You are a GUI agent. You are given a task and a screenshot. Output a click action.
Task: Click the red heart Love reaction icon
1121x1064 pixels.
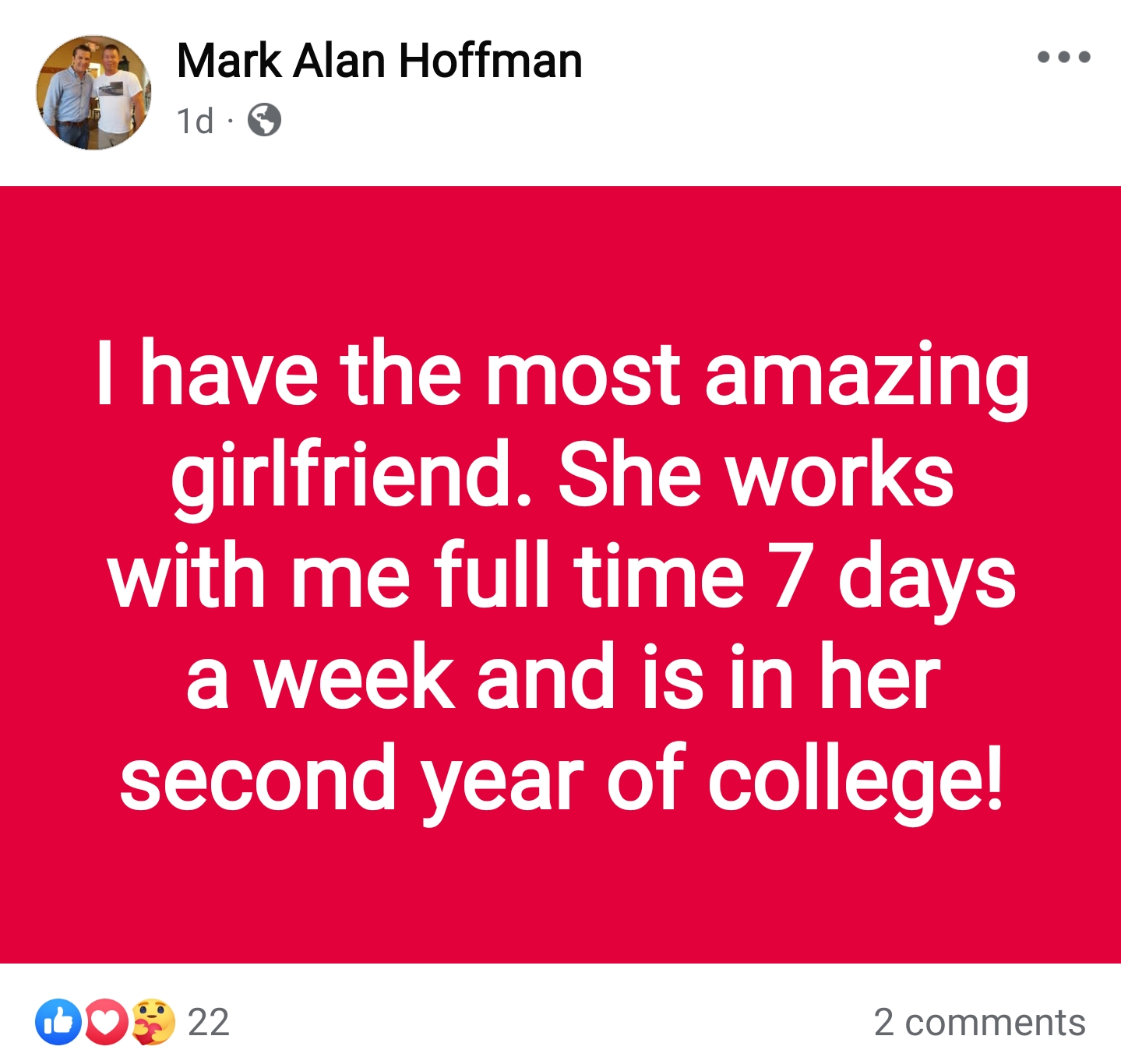coord(106,1021)
